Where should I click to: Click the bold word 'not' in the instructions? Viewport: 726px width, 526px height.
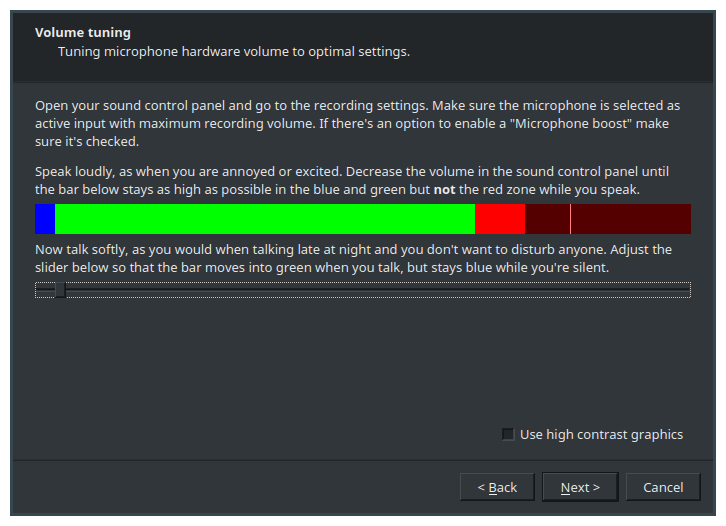click(444, 190)
